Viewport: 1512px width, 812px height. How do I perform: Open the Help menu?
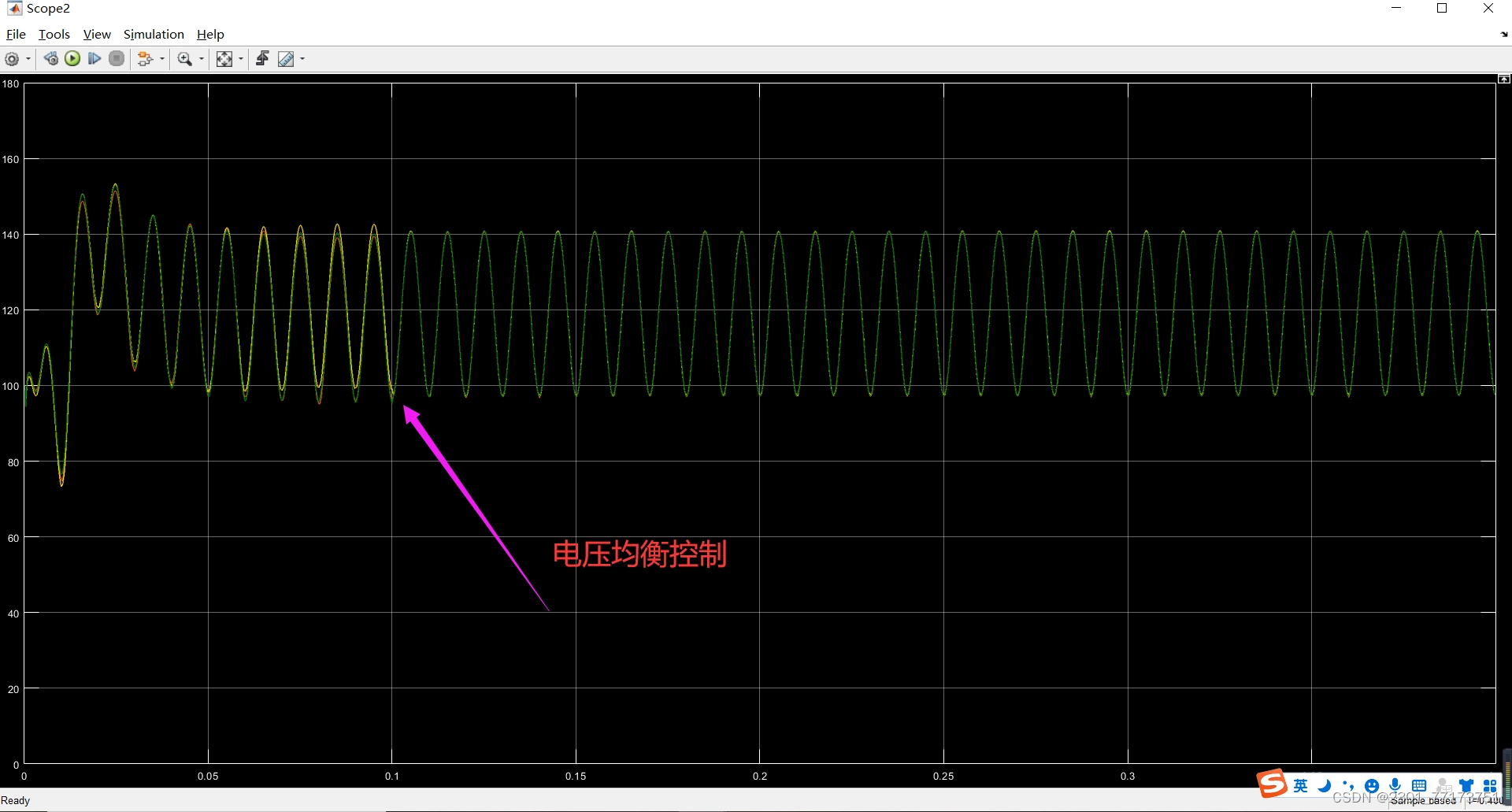[210, 34]
